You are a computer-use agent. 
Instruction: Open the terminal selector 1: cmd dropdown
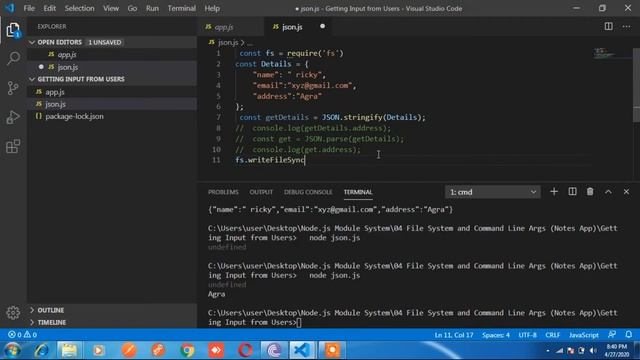pos(493,192)
